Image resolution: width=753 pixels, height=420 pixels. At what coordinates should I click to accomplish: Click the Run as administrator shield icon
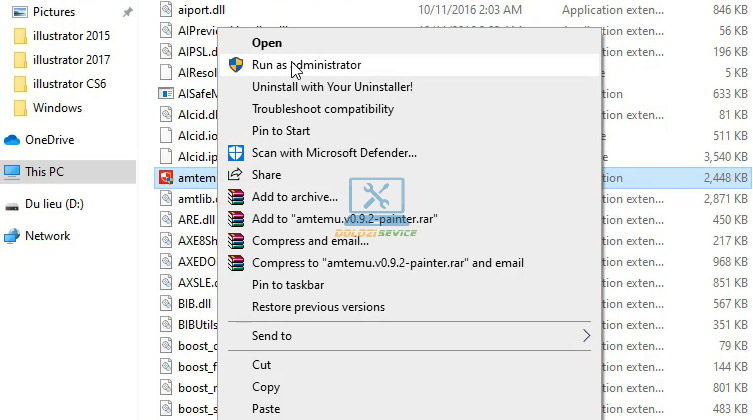[x=236, y=65]
